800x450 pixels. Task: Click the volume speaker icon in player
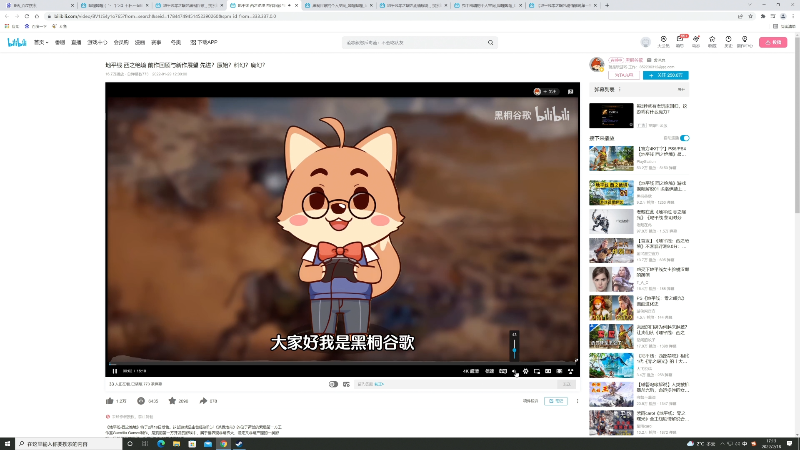tap(514, 371)
